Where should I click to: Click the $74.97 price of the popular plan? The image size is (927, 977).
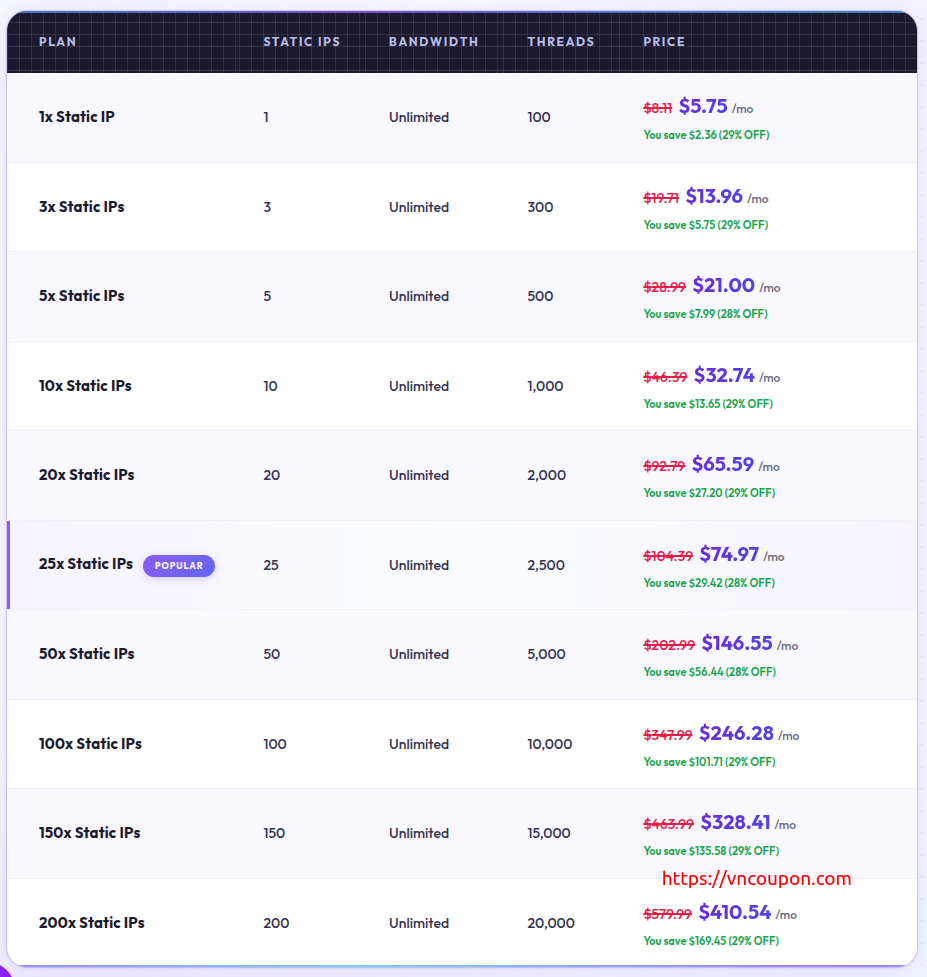click(x=729, y=554)
